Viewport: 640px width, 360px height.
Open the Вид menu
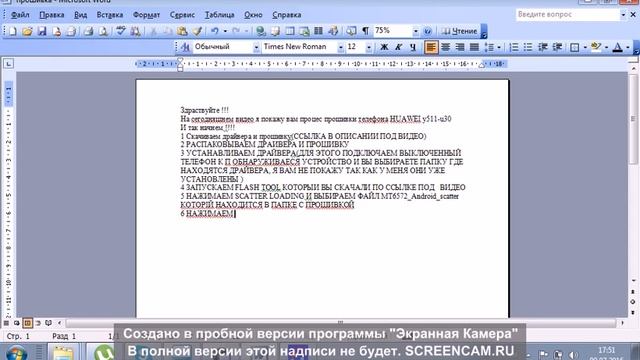click(x=80, y=15)
